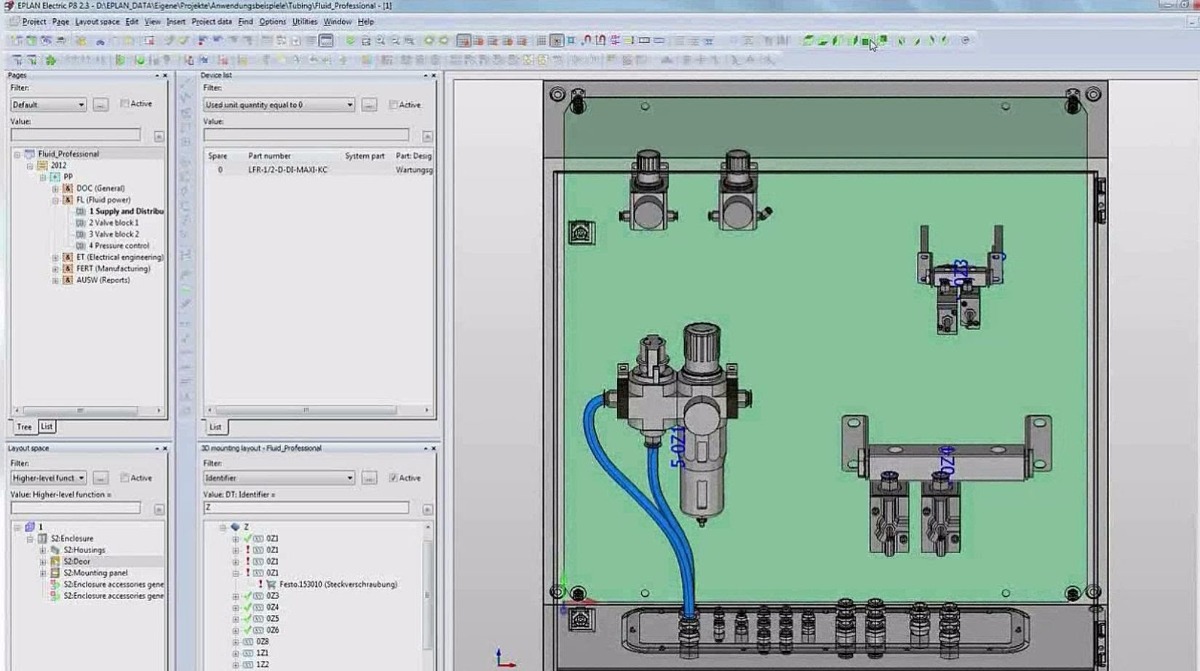Click the S2:Mounting panel icon in Layout space

tap(55, 573)
